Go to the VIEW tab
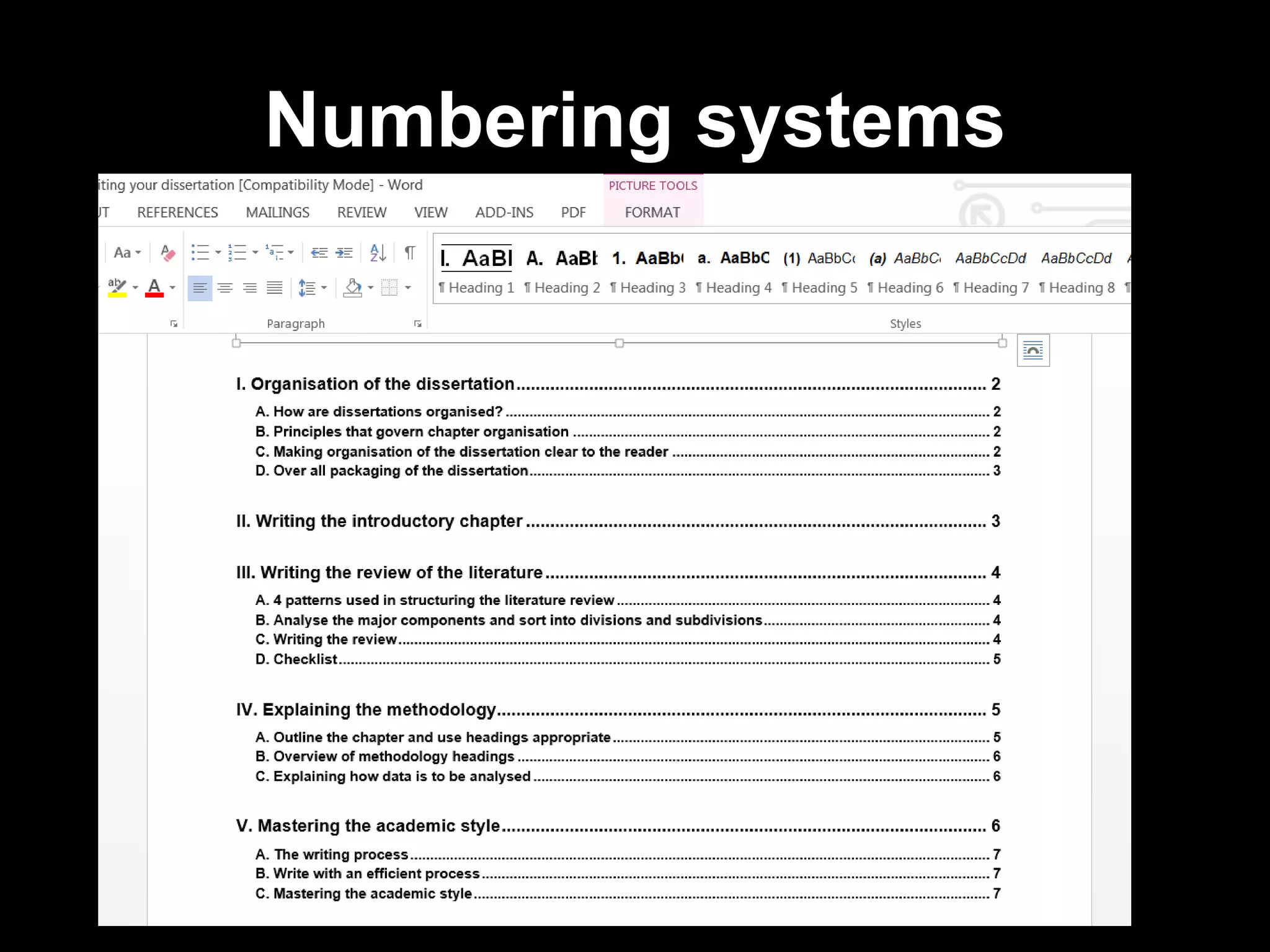 tap(430, 213)
